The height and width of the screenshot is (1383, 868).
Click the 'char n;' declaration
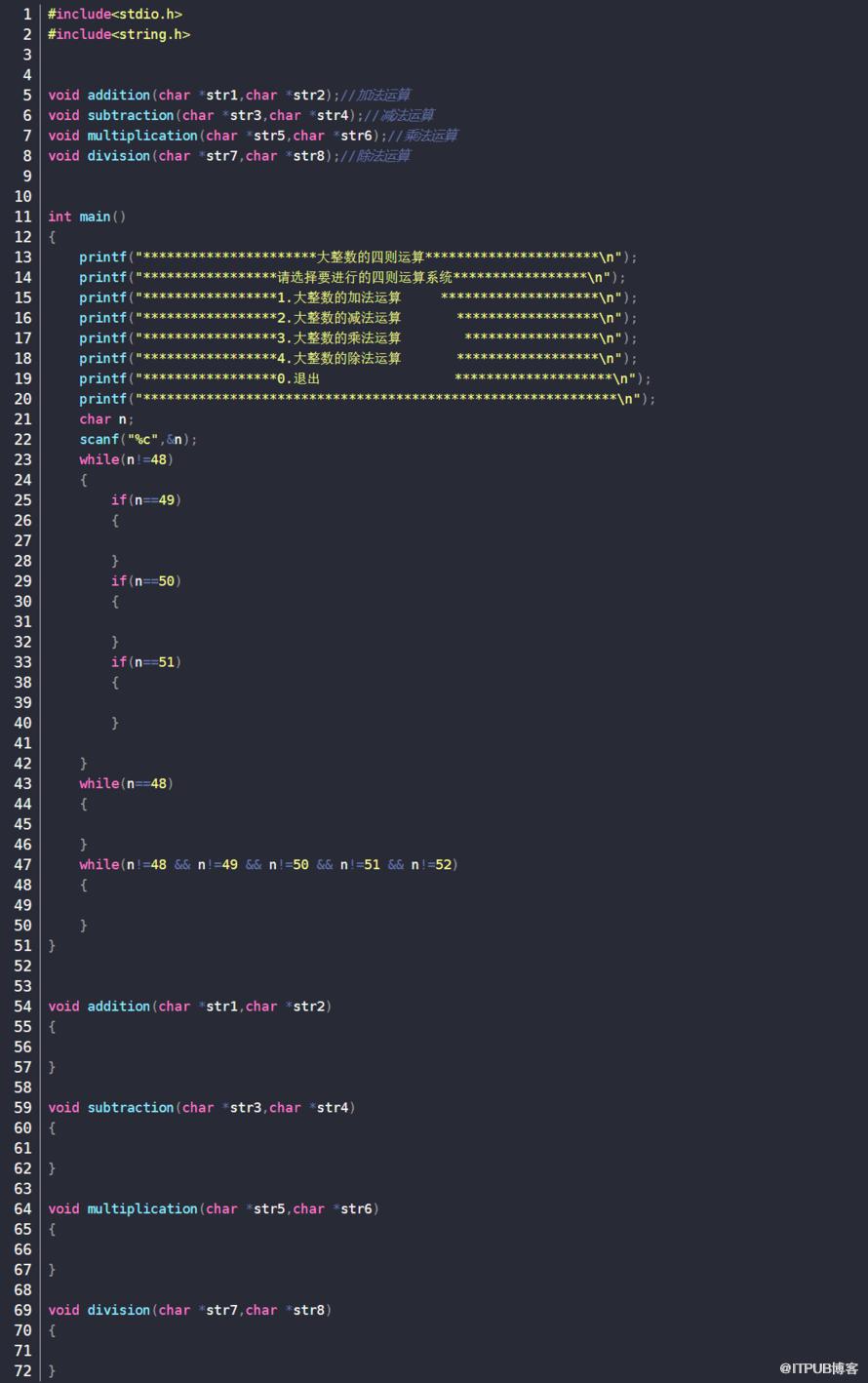(106, 419)
